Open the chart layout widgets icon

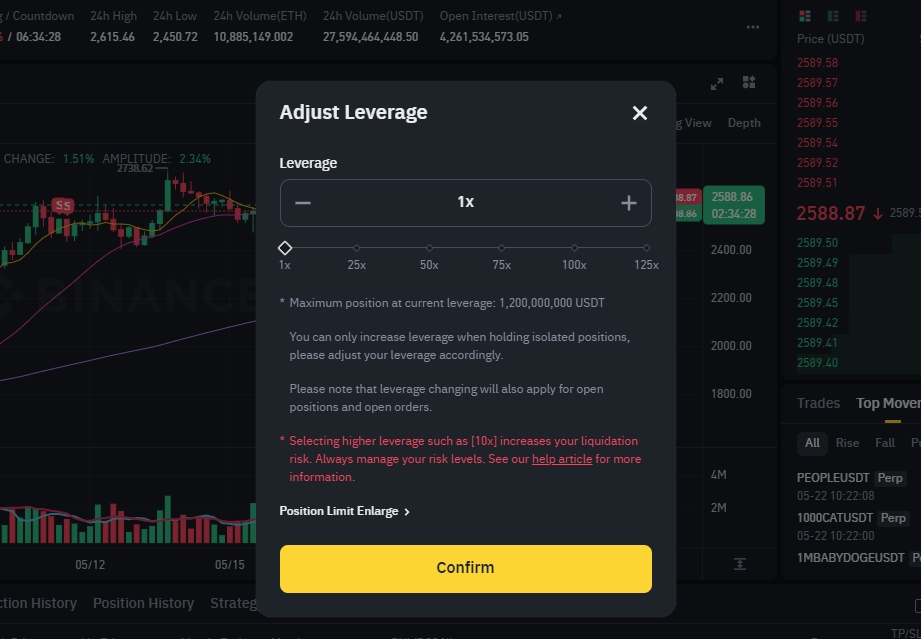[749, 83]
